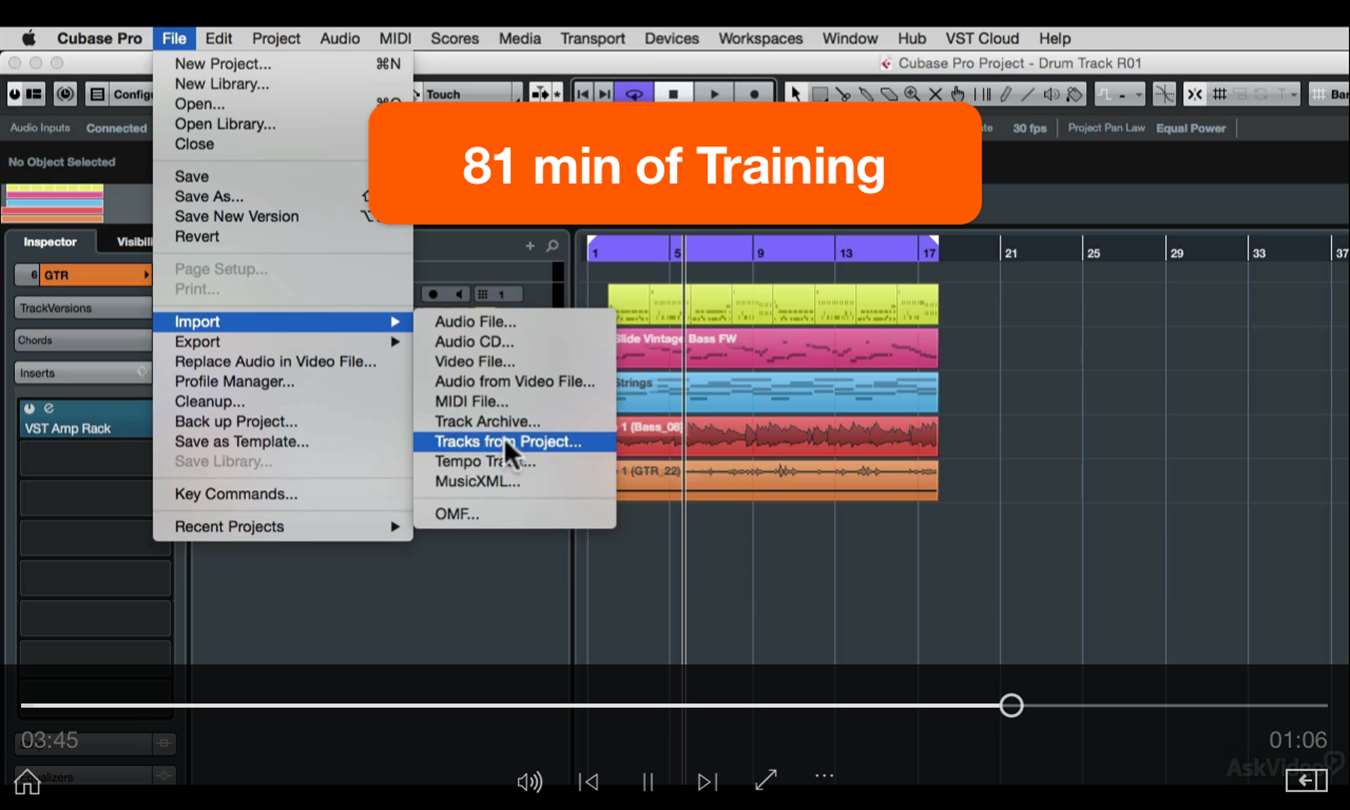Open the GTR track name arrow

click(146, 275)
